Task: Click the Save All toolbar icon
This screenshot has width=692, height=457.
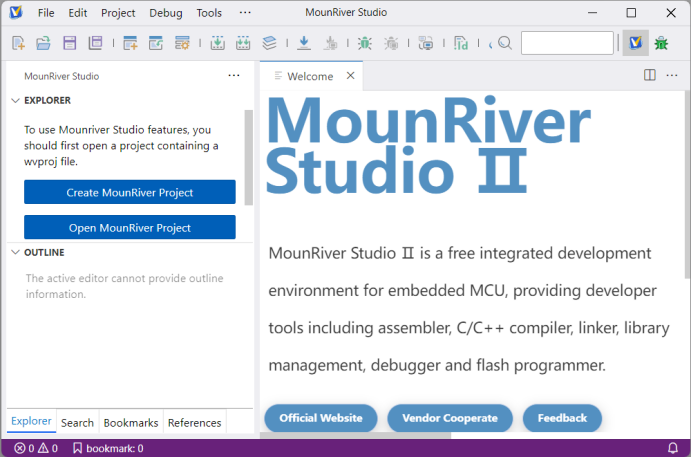Action: click(95, 43)
